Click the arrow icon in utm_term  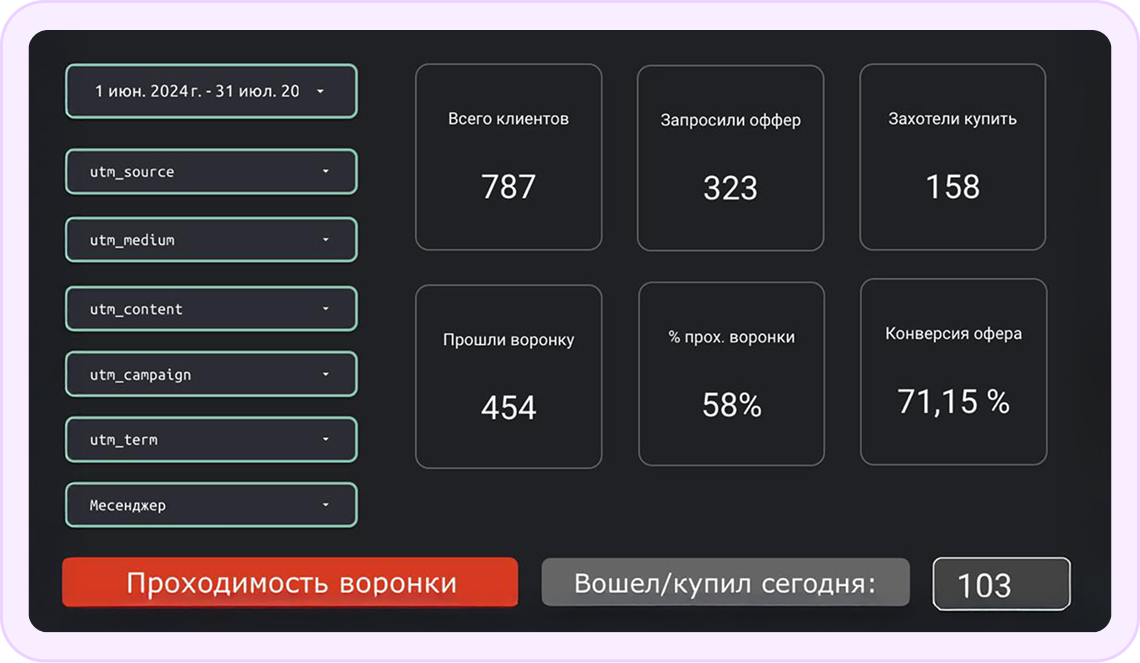(325, 440)
